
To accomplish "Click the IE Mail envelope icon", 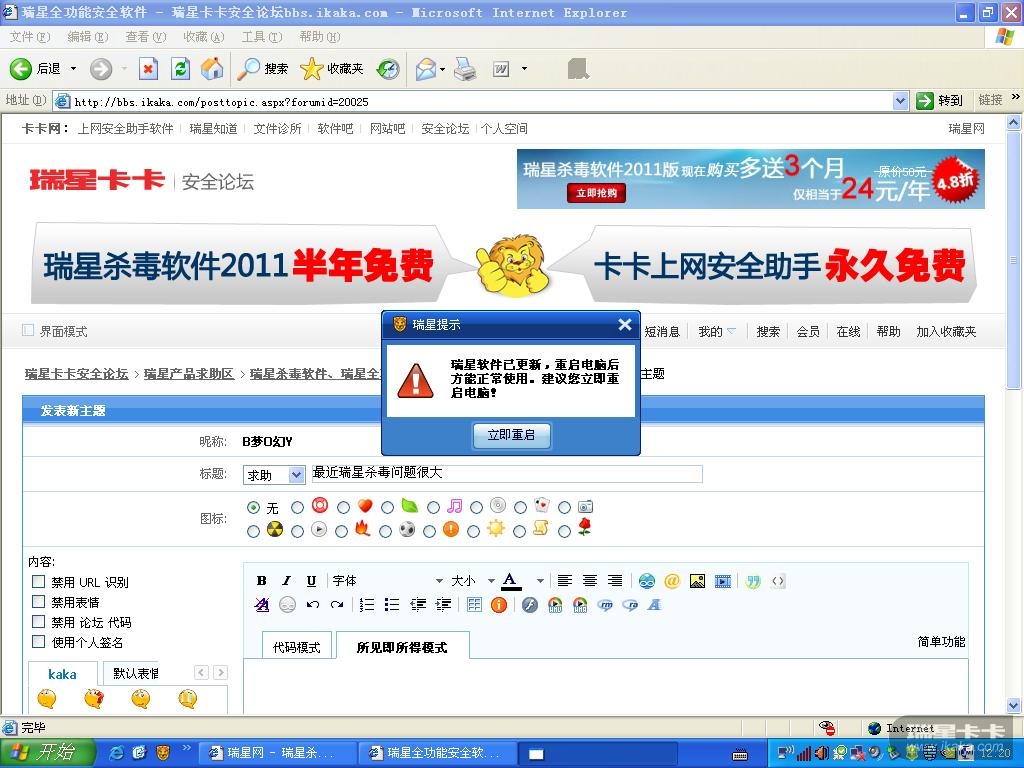I will coord(425,69).
